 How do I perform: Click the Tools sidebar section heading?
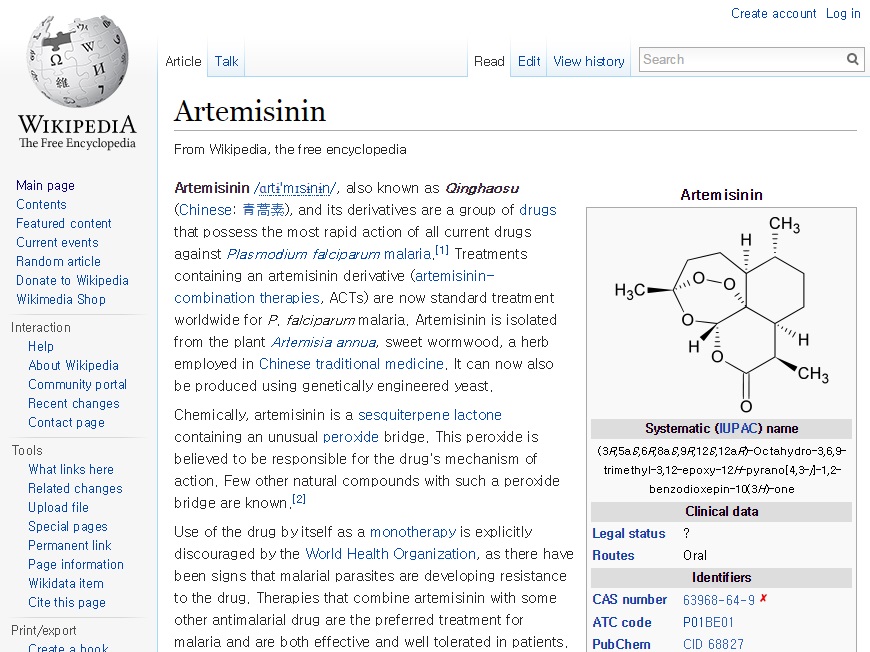pos(27,450)
